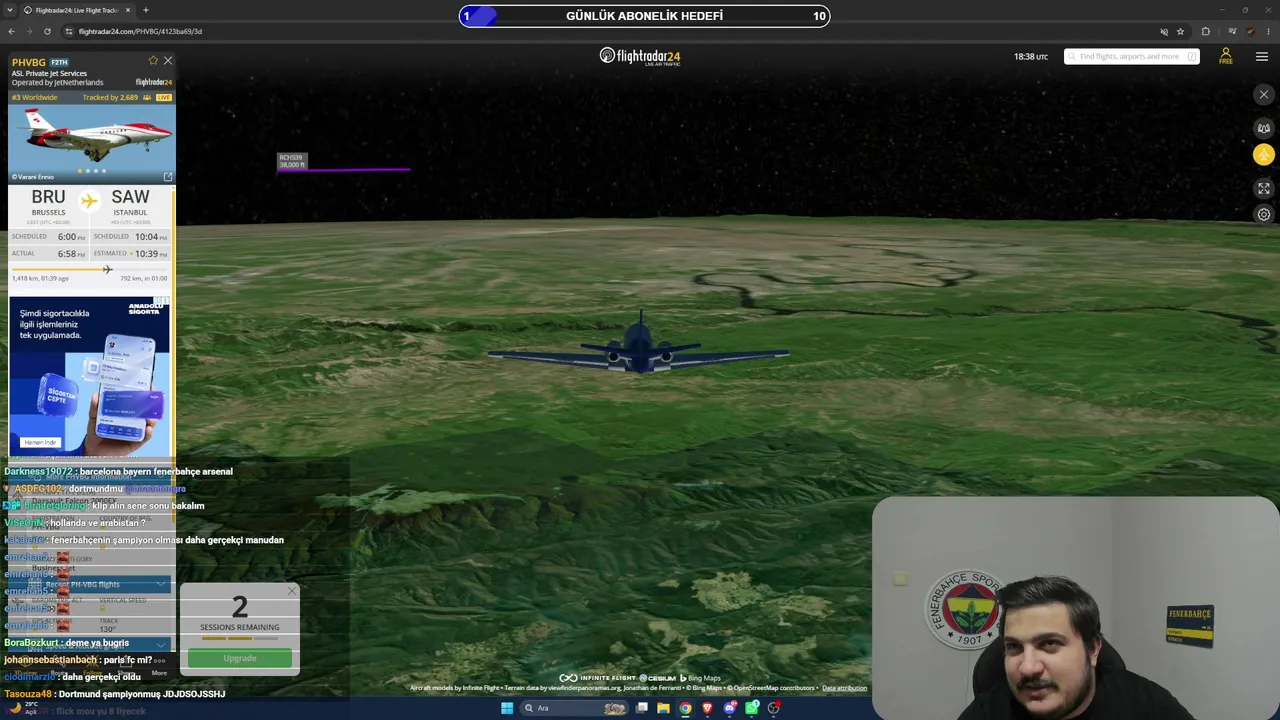Open the Flightradar24 logo home link
The image size is (1280, 720).
click(640, 56)
